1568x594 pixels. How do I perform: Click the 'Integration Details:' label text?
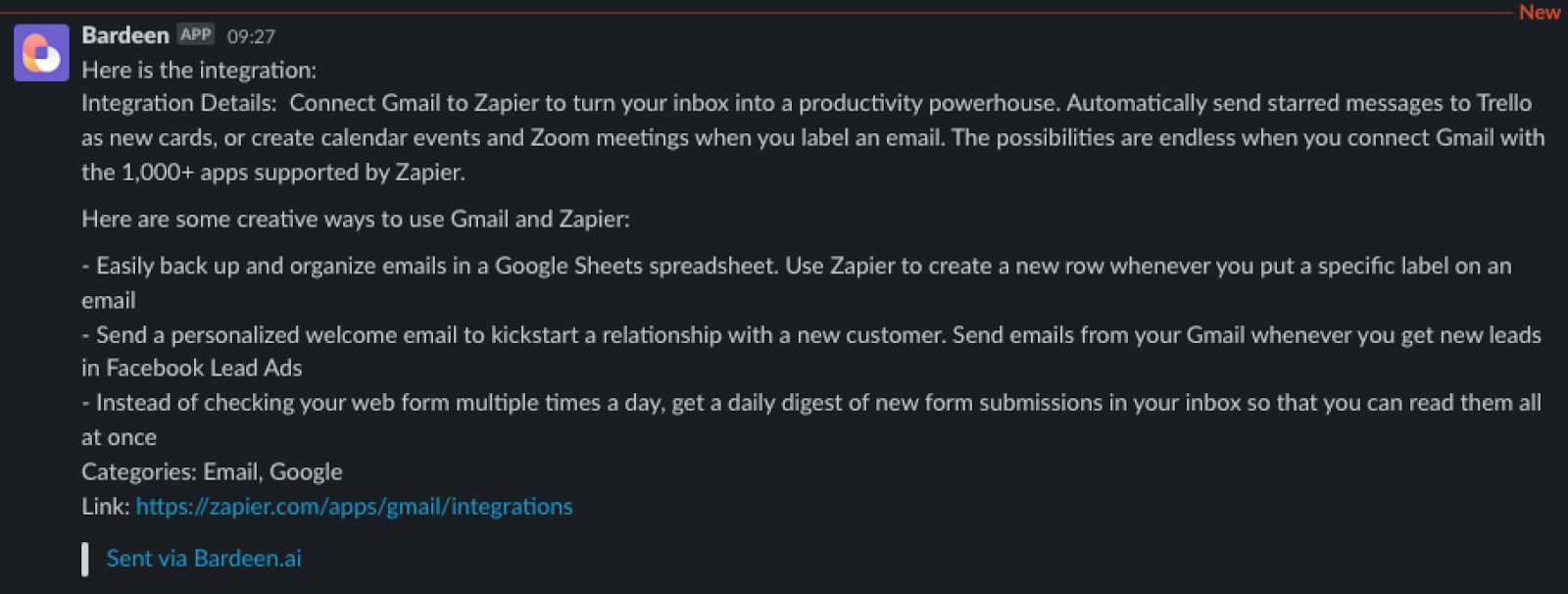(179, 104)
